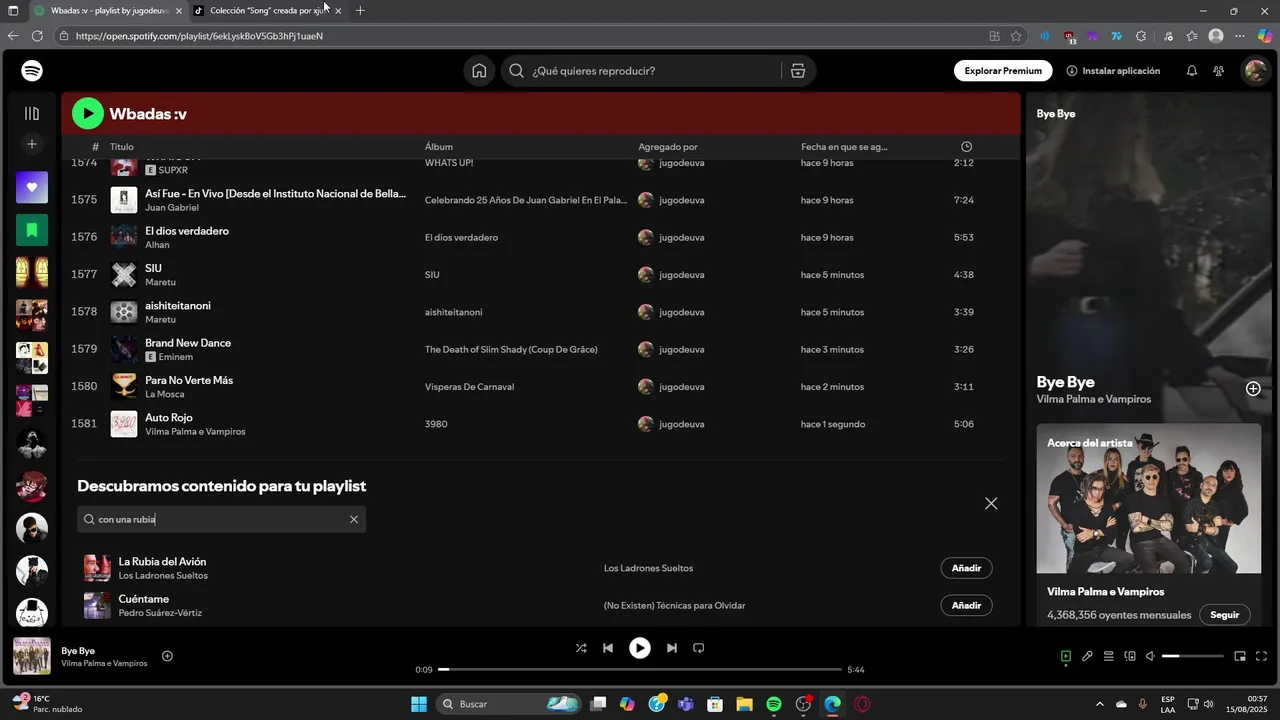Close the discover content section
This screenshot has height=720, width=1280.
pos(991,503)
